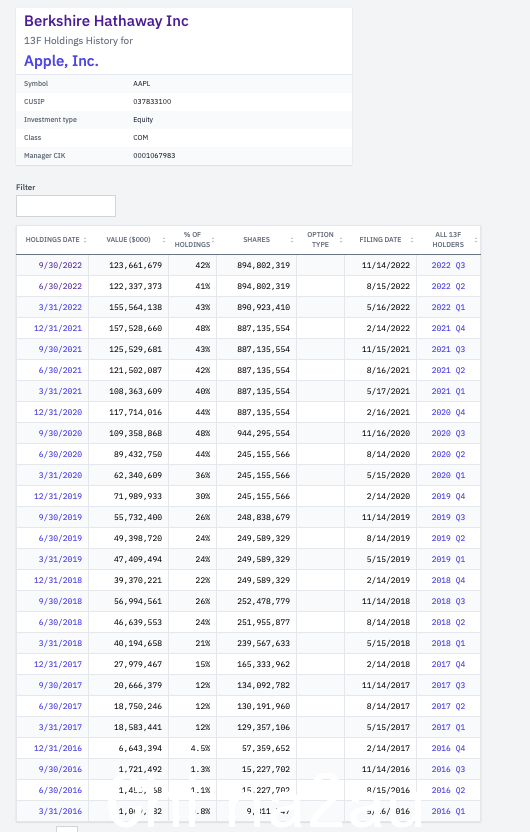Screen dimensions: 530x832
Task: View all 13F holders for 2019 Q2
Action: (x=448, y=538)
